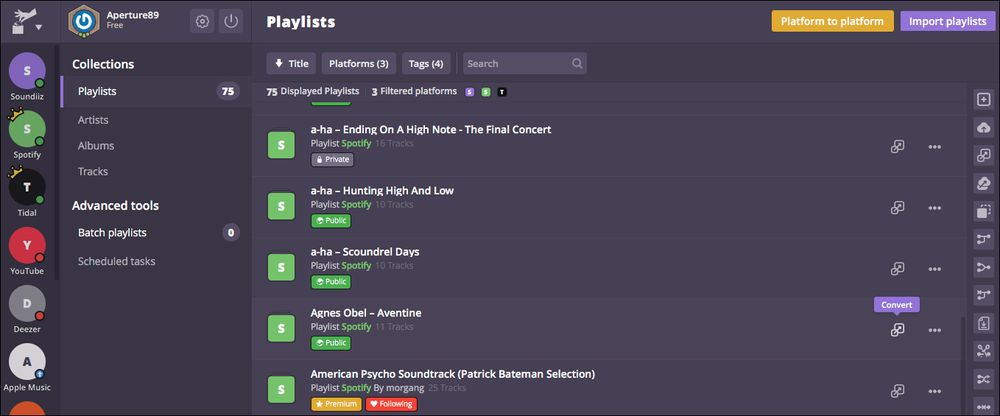The width and height of the screenshot is (1000, 416).
Task: Select Spotify icon of Agnes Obel – Aventine
Action: point(281,328)
